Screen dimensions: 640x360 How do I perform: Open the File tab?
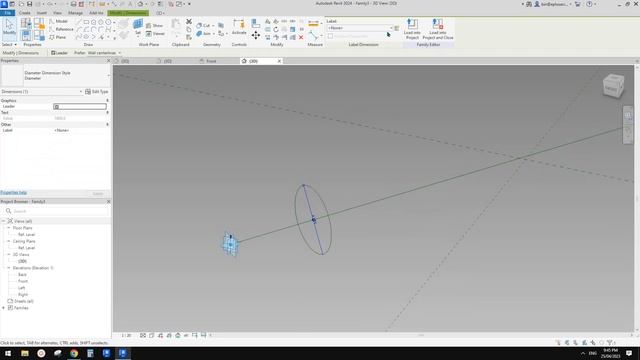coord(7,13)
